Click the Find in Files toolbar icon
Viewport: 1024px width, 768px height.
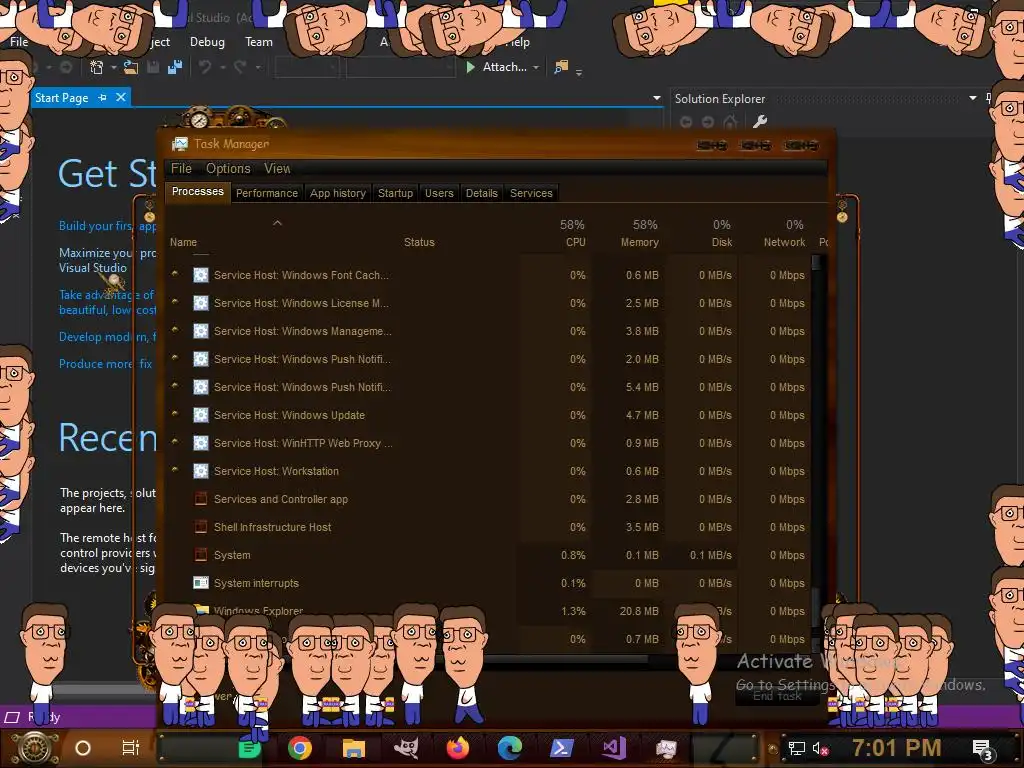coord(561,67)
